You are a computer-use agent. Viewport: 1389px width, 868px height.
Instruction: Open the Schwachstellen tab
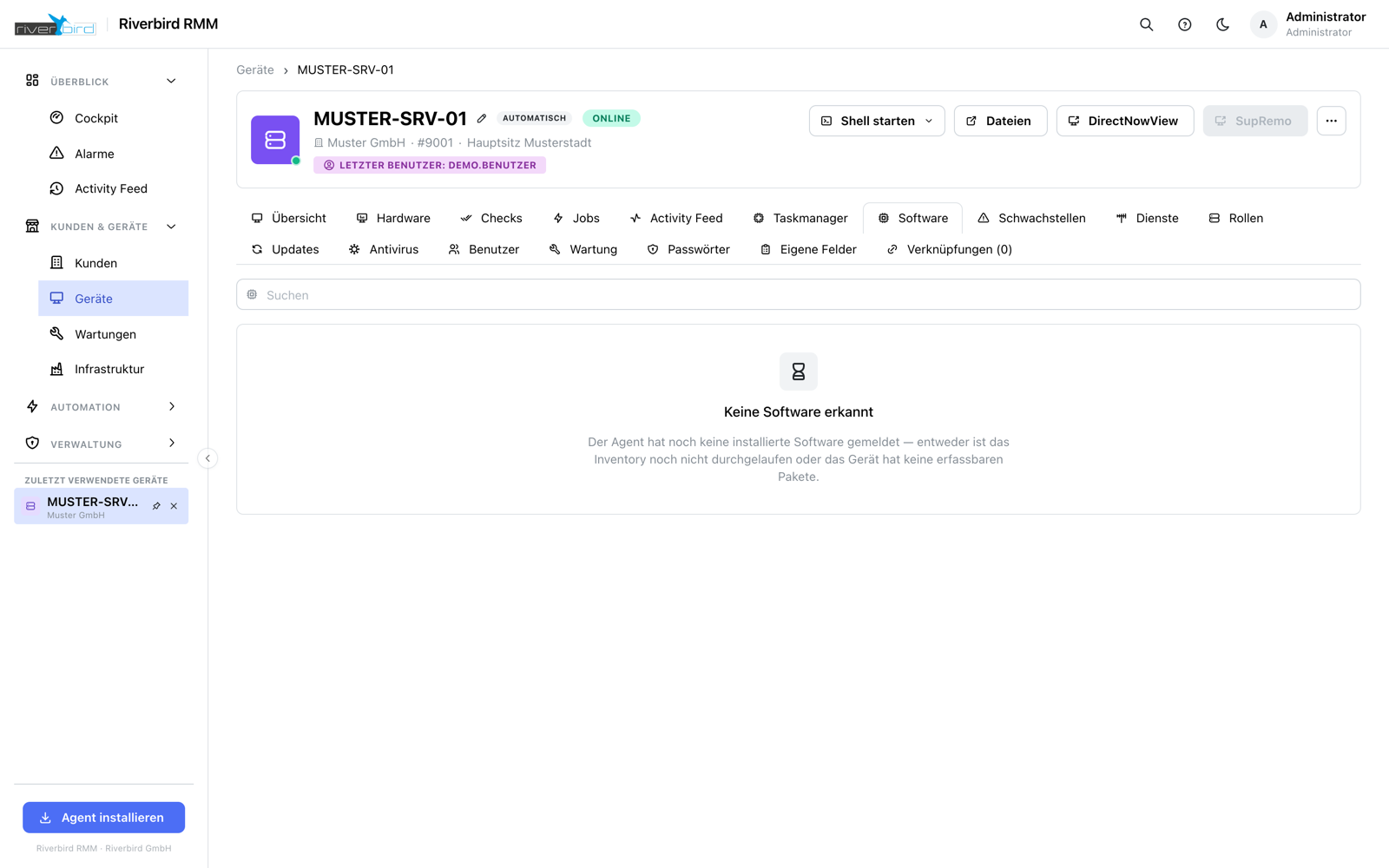pyautogui.click(x=1031, y=218)
